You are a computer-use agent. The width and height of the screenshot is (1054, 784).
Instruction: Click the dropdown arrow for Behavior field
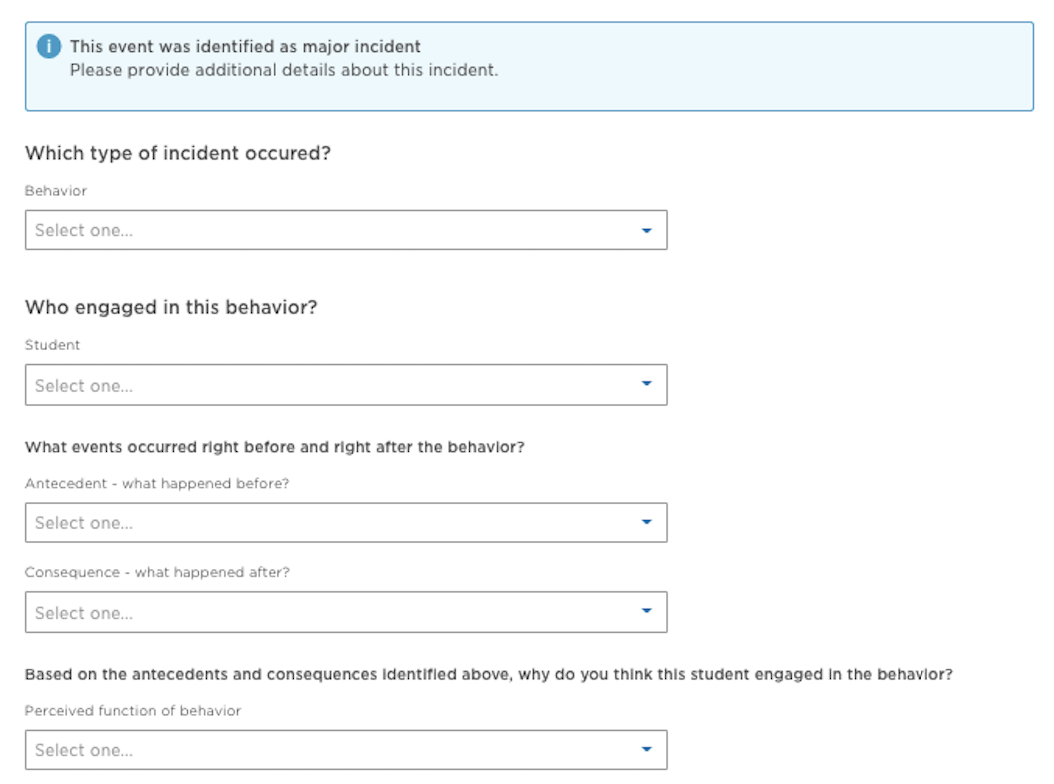click(x=645, y=230)
